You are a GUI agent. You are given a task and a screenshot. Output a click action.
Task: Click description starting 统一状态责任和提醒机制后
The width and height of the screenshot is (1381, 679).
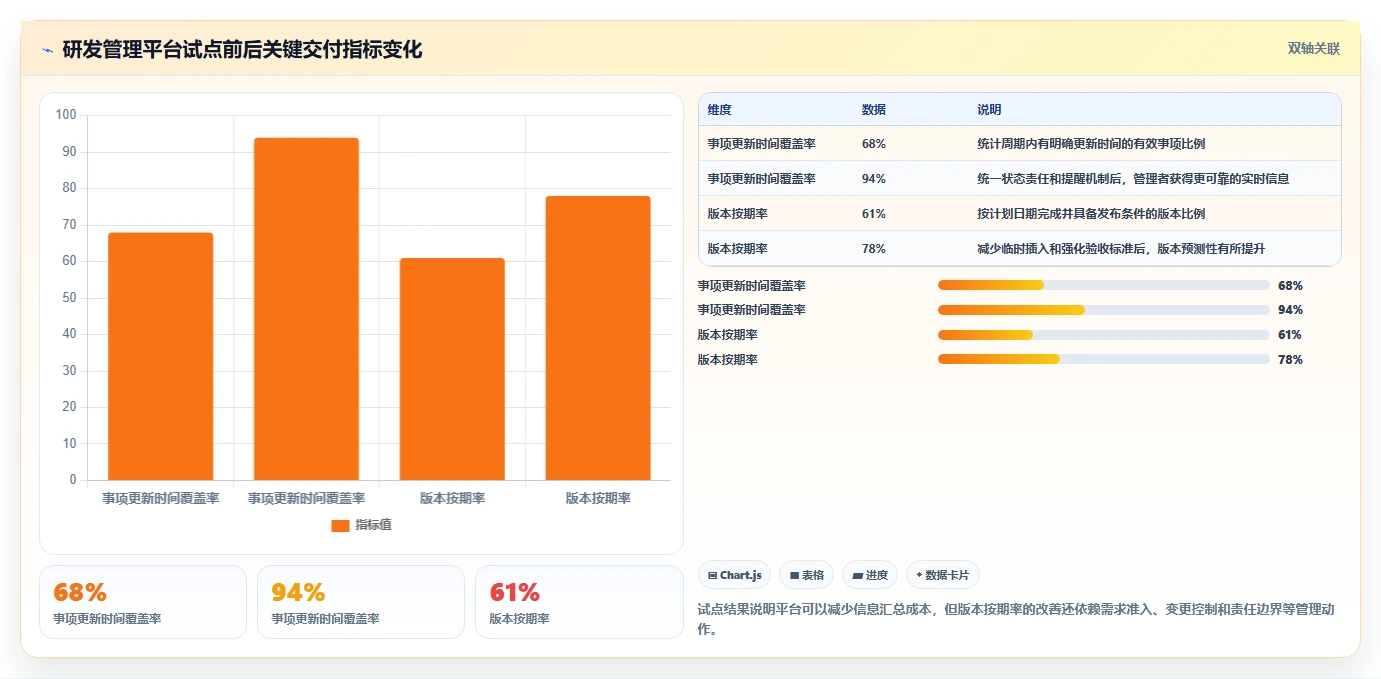point(1133,179)
